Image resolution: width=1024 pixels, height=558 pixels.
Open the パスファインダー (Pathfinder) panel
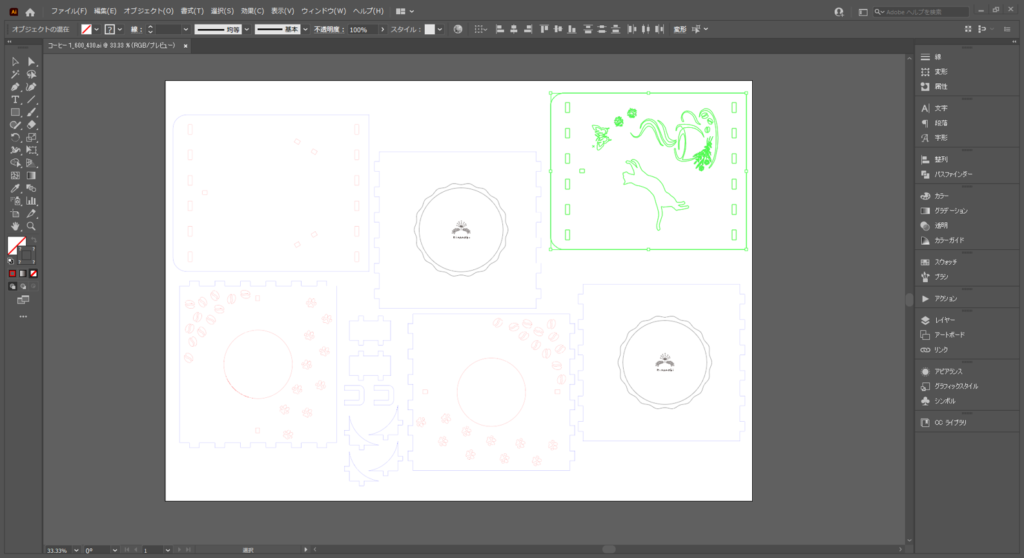(952, 174)
